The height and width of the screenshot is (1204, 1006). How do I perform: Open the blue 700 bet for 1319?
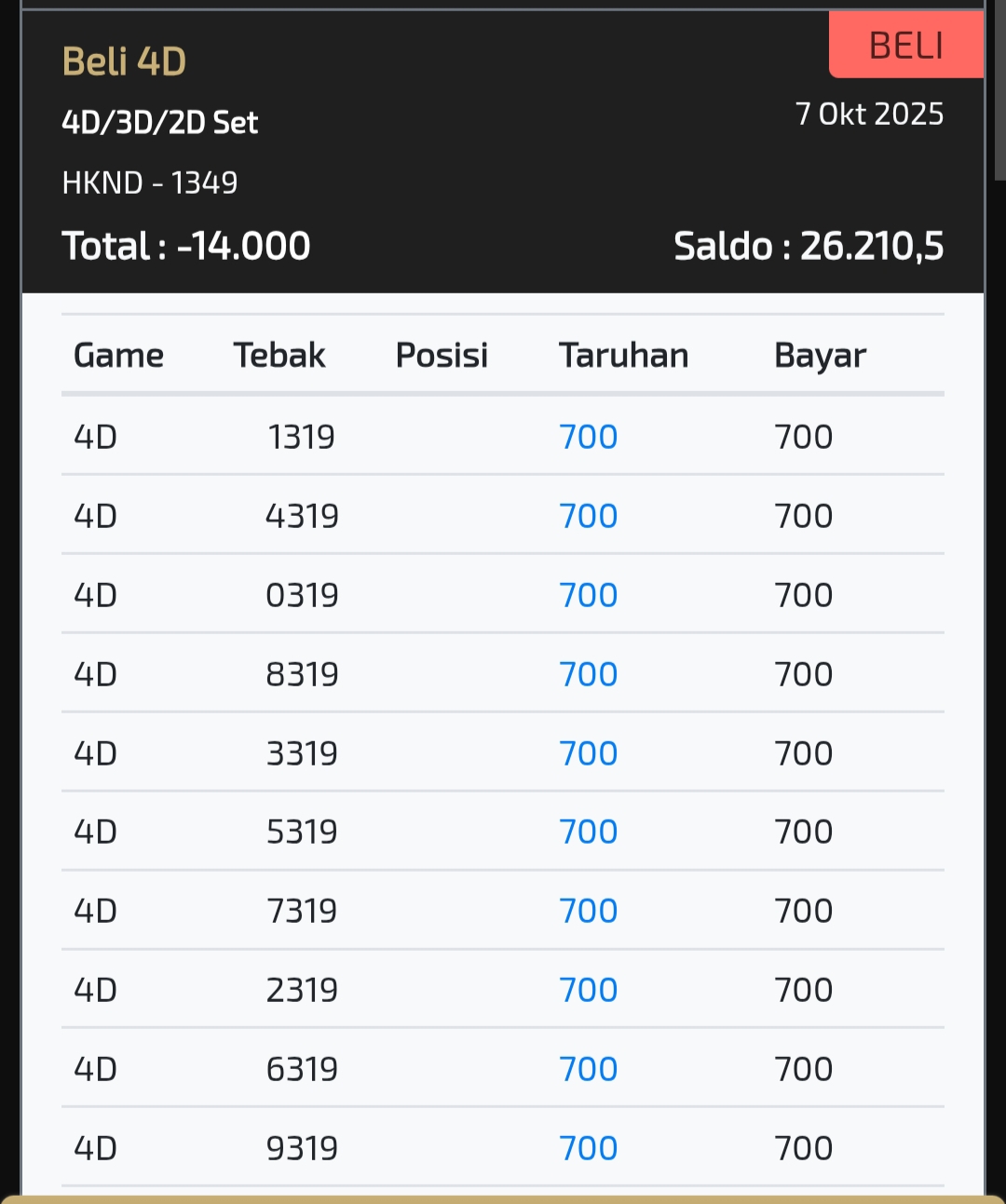(x=588, y=437)
